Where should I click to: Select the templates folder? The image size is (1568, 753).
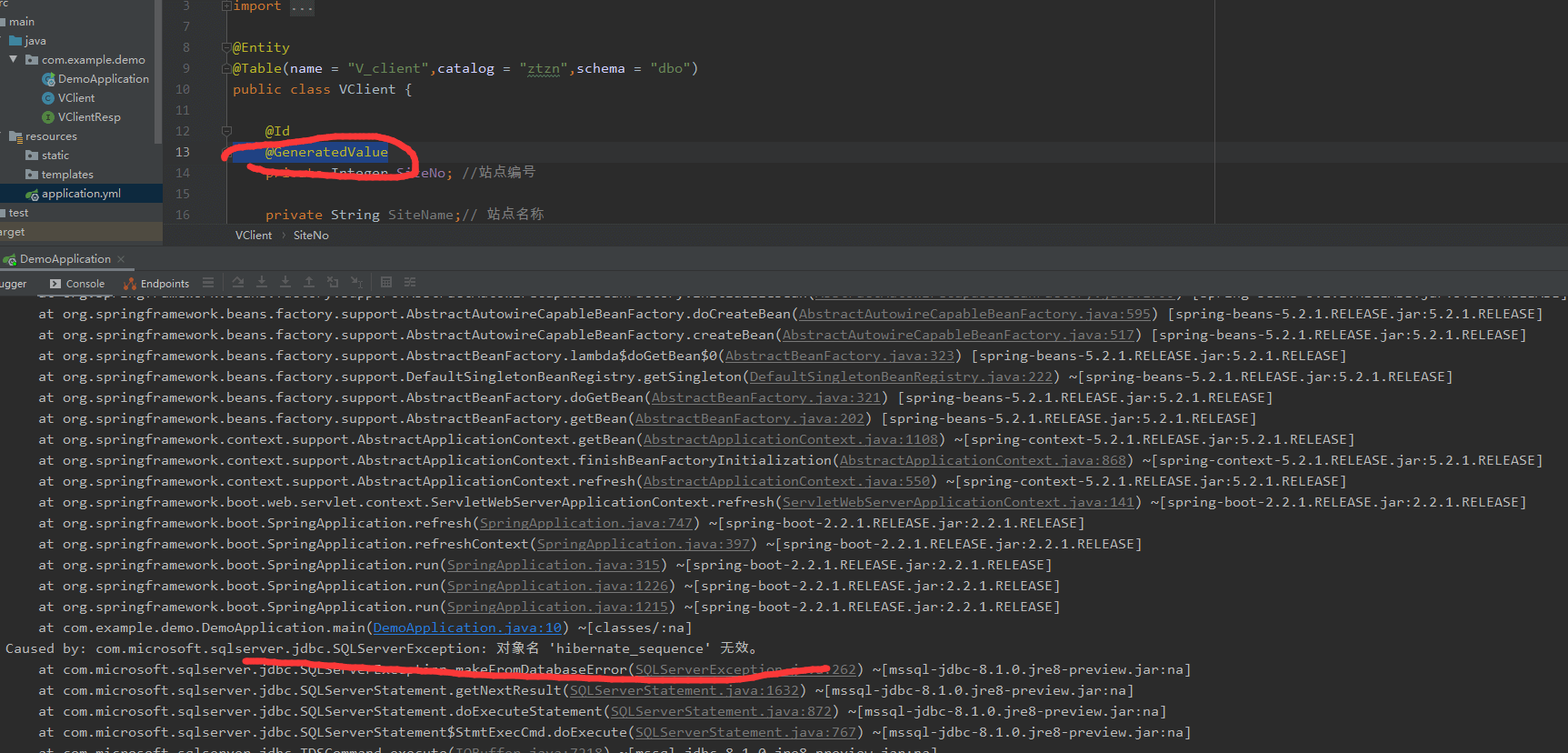pos(66,175)
